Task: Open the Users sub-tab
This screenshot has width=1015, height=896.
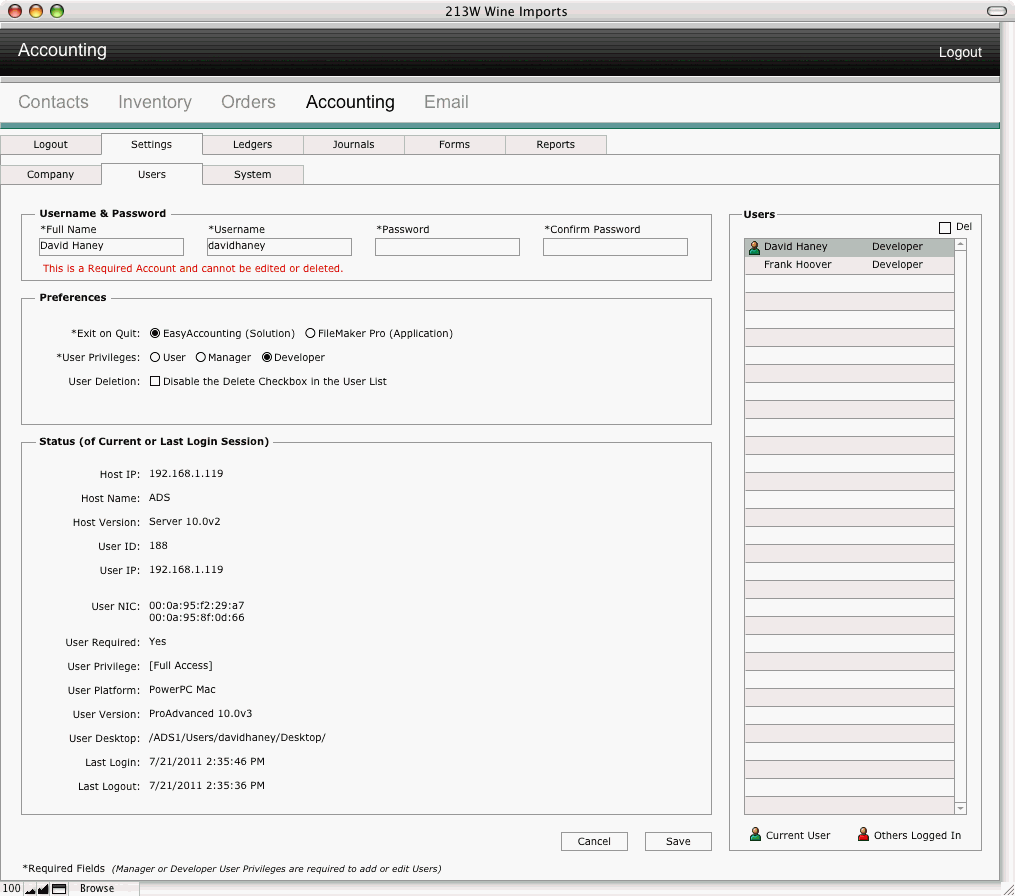Action: pyautogui.click(x=151, y=174)
